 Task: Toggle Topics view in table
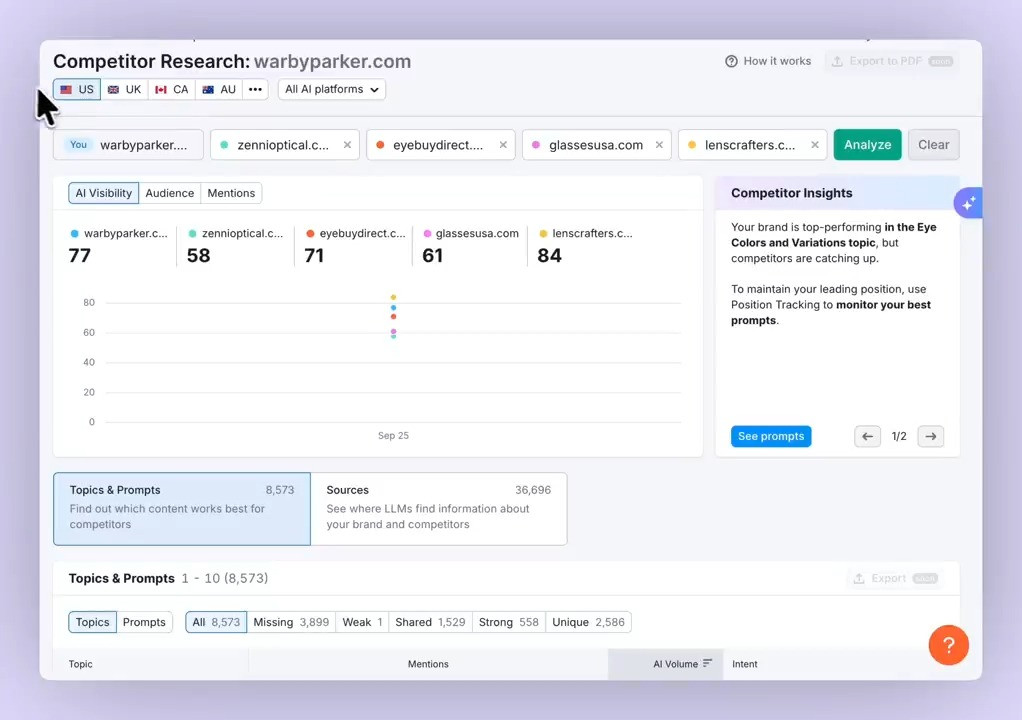(x=93, y=622)
